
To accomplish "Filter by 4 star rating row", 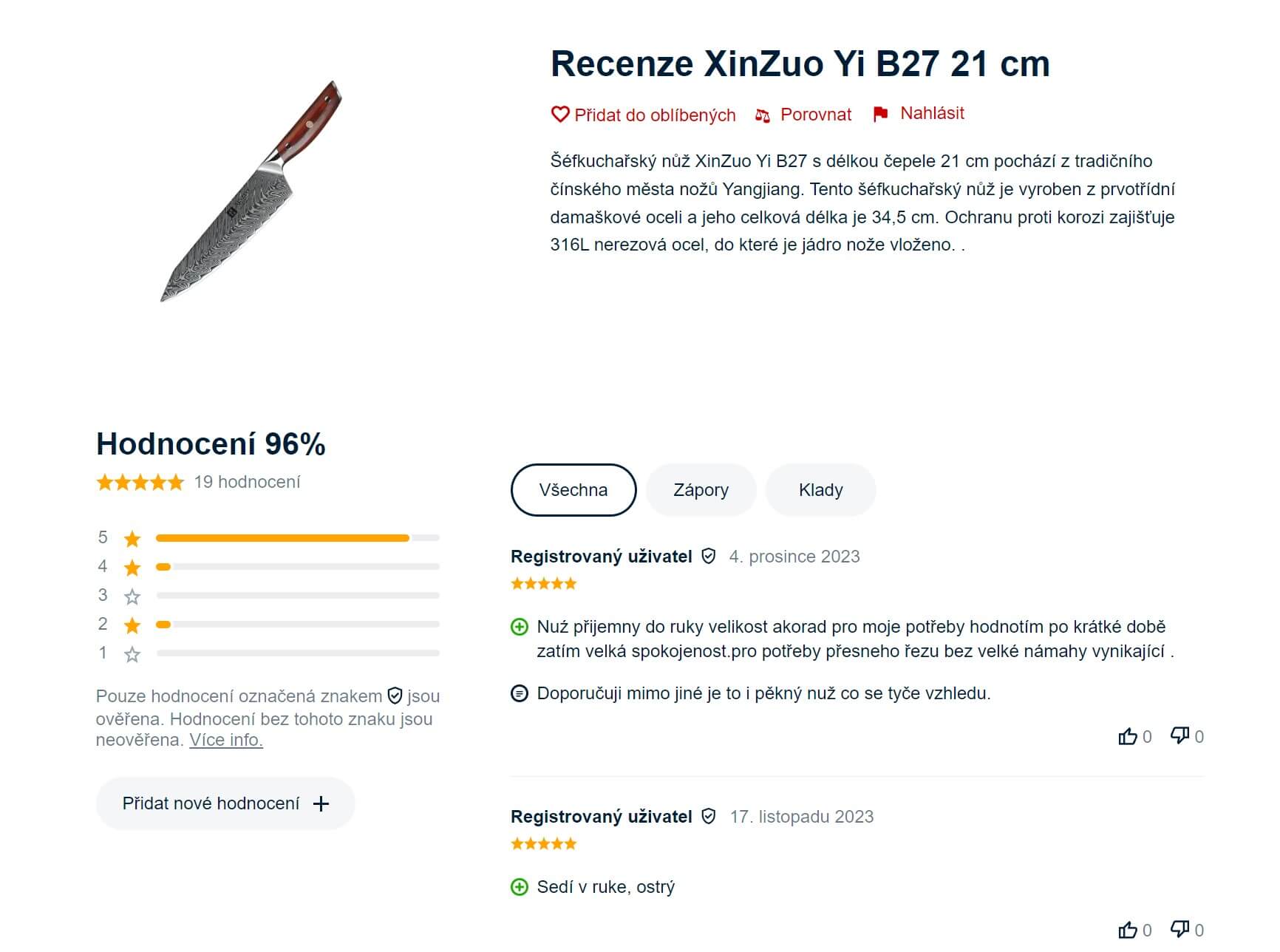I will (x=268, y=567).
